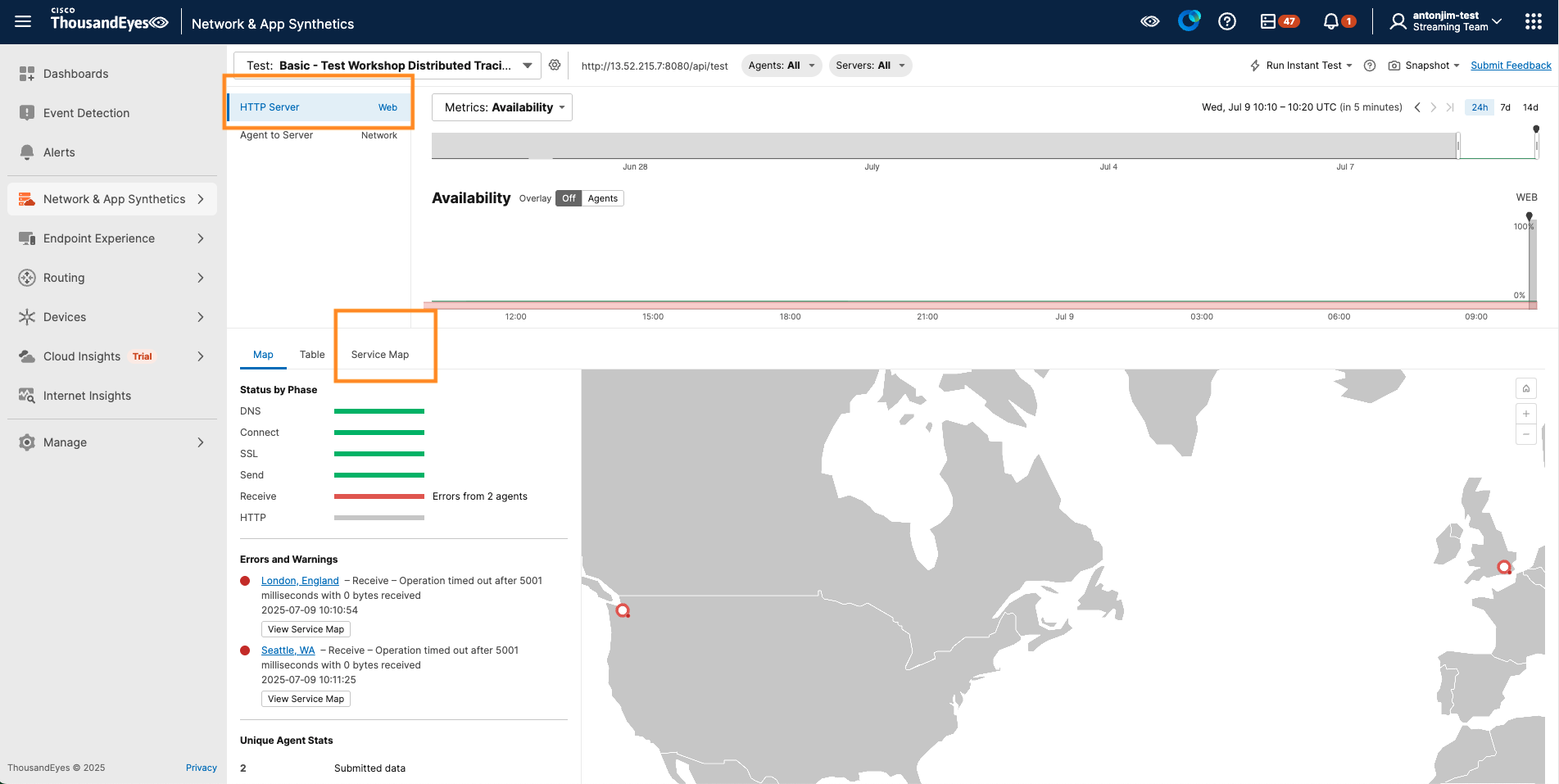
Task: Click the Internet Insights sidebar icon
Action: 27,396
